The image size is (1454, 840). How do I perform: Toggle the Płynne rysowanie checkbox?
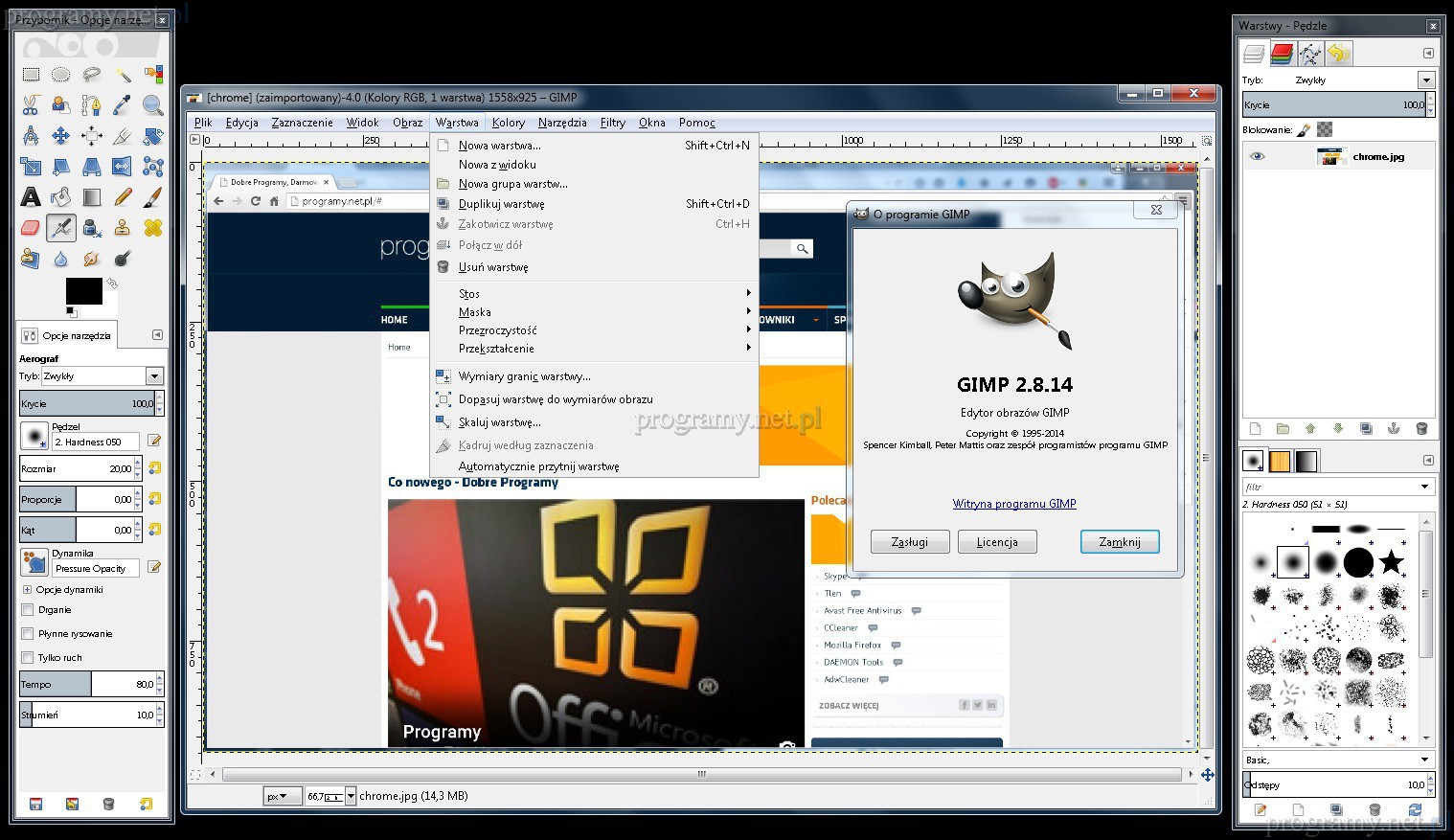coord(28,634)
